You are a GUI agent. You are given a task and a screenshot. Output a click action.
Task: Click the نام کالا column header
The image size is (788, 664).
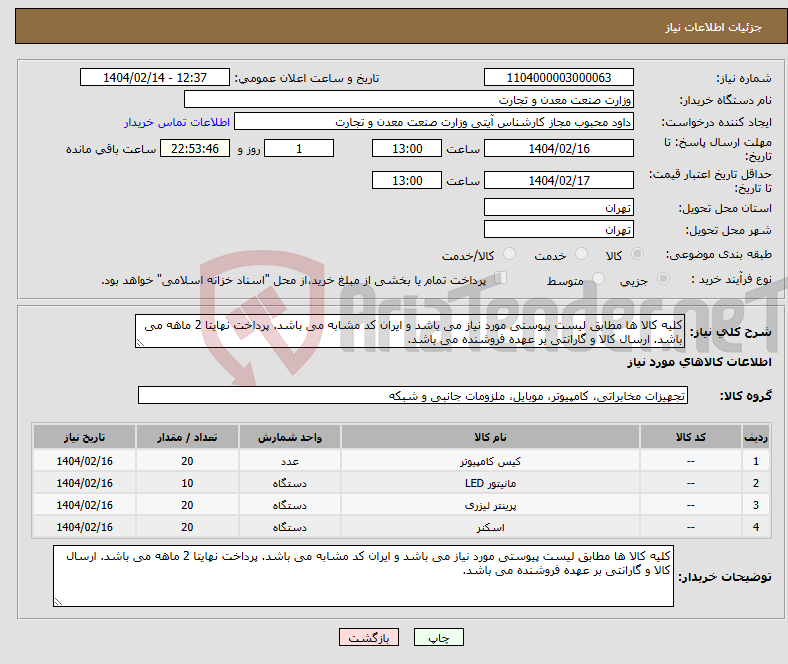tap(490, 437)
